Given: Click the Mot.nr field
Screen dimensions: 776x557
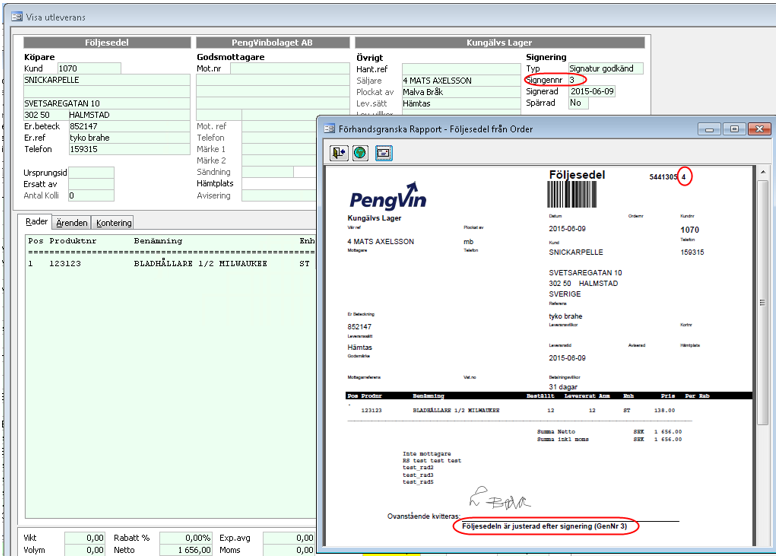Looking at the screenshot, I should coord(290,68).
